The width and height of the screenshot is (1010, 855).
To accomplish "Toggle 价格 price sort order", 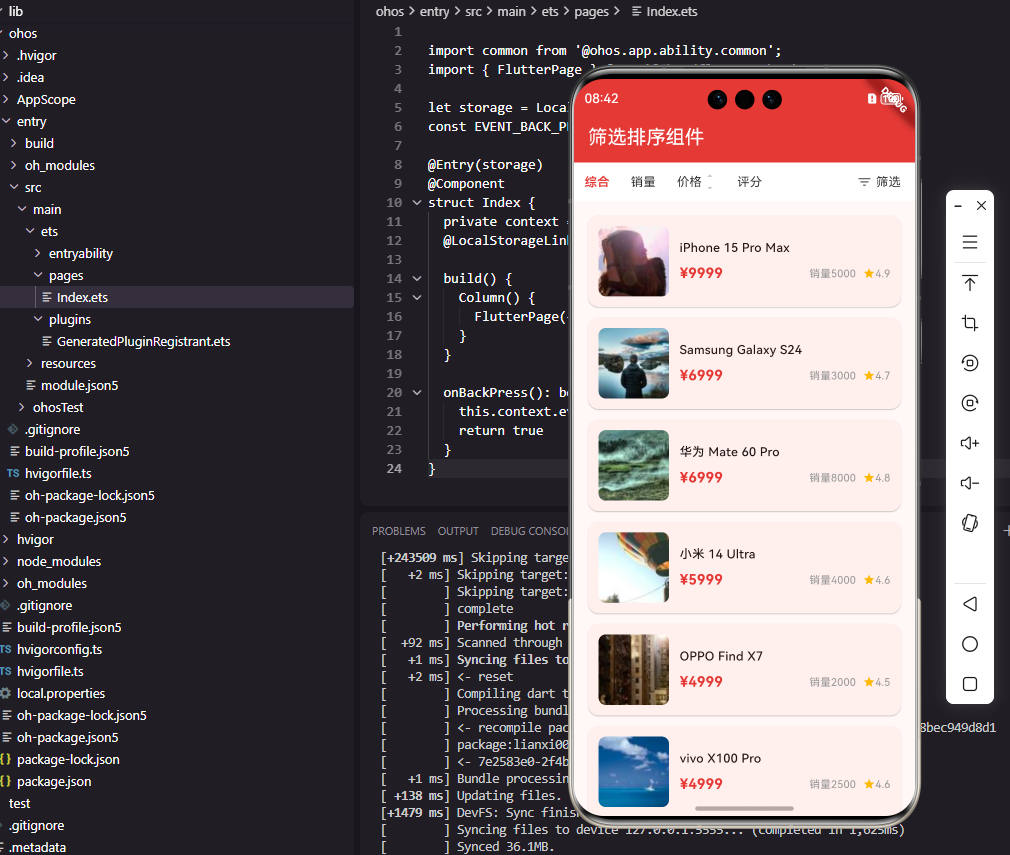I will (694, 182).
